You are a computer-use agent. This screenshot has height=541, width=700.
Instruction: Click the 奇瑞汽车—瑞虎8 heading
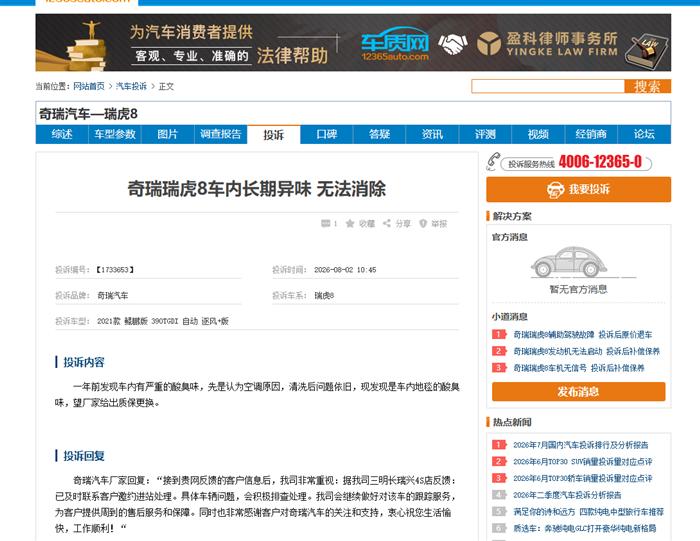[88, 114]
